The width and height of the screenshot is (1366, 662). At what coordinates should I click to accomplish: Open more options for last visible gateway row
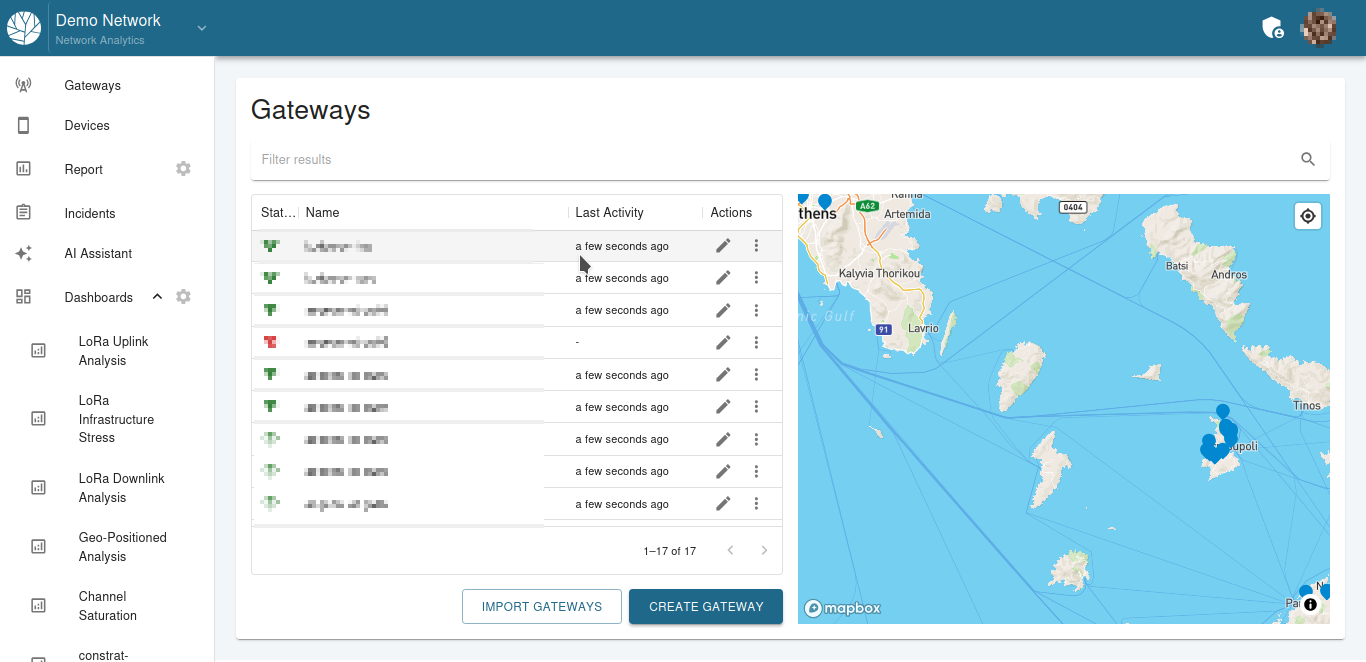coord(757,504)
